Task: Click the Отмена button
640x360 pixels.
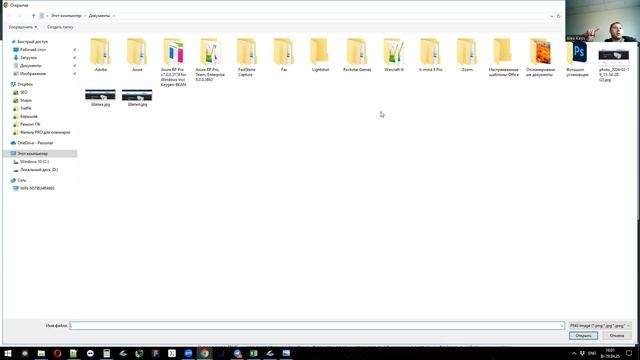Action: click(x=616, y=336)
